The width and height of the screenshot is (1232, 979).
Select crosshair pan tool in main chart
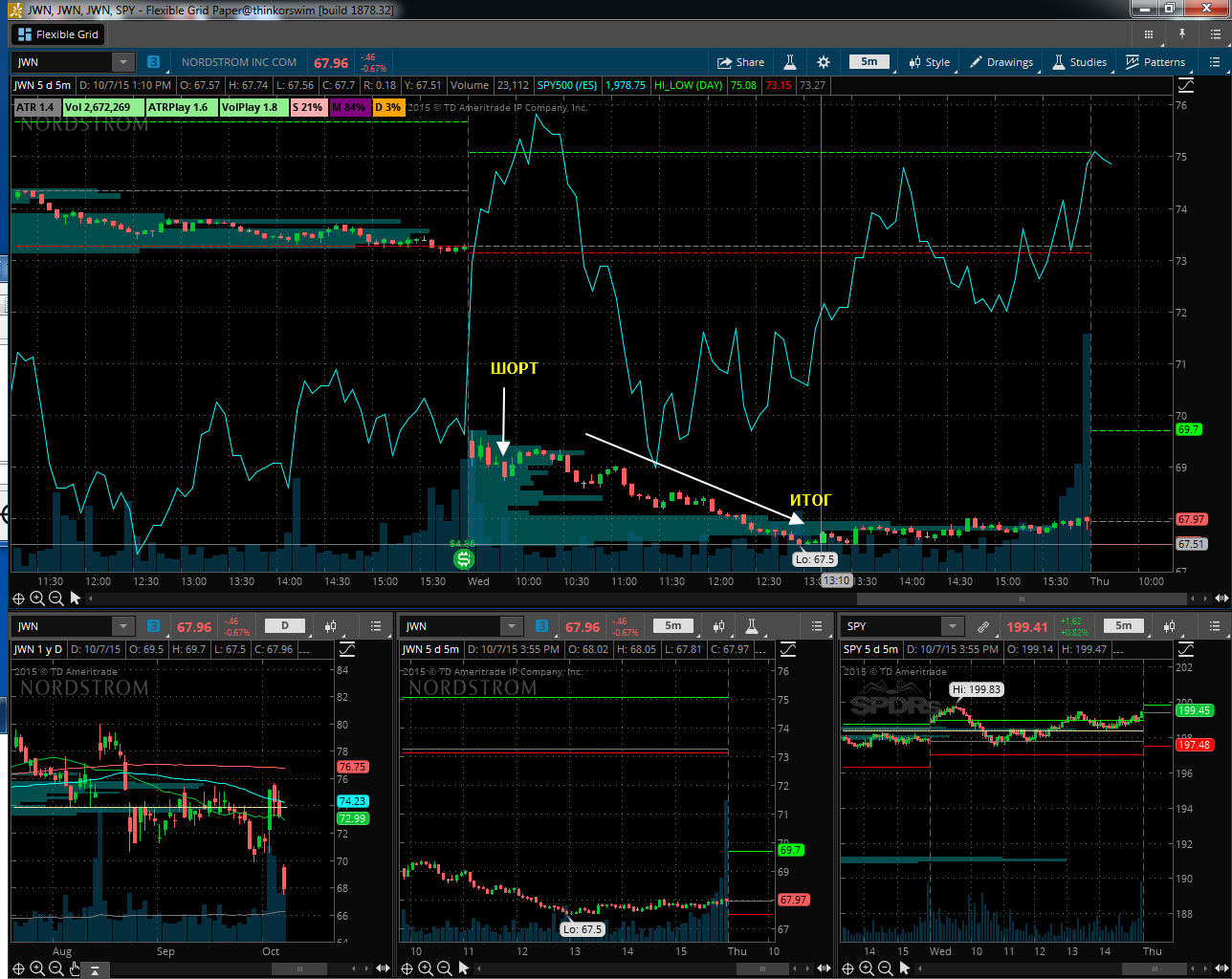18,598
